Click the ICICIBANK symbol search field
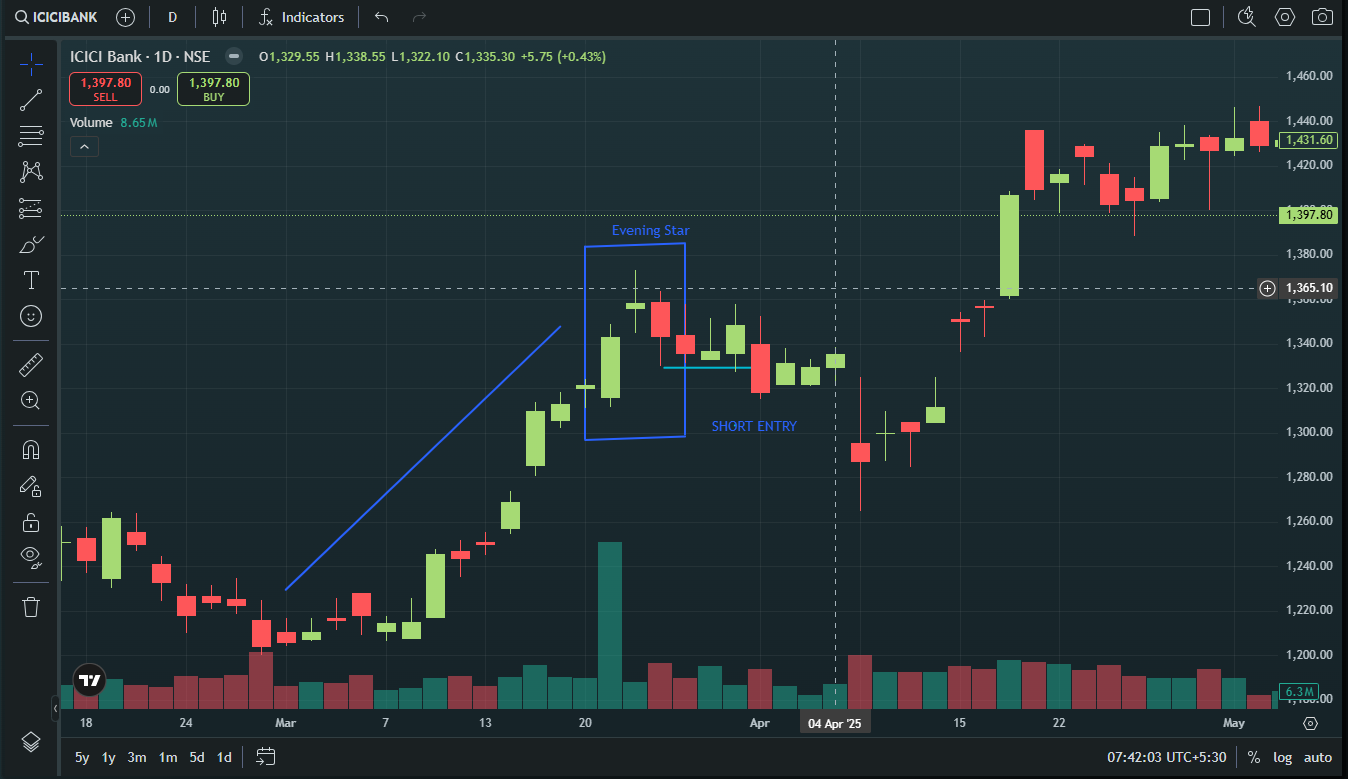 click(x=62, y=17)
